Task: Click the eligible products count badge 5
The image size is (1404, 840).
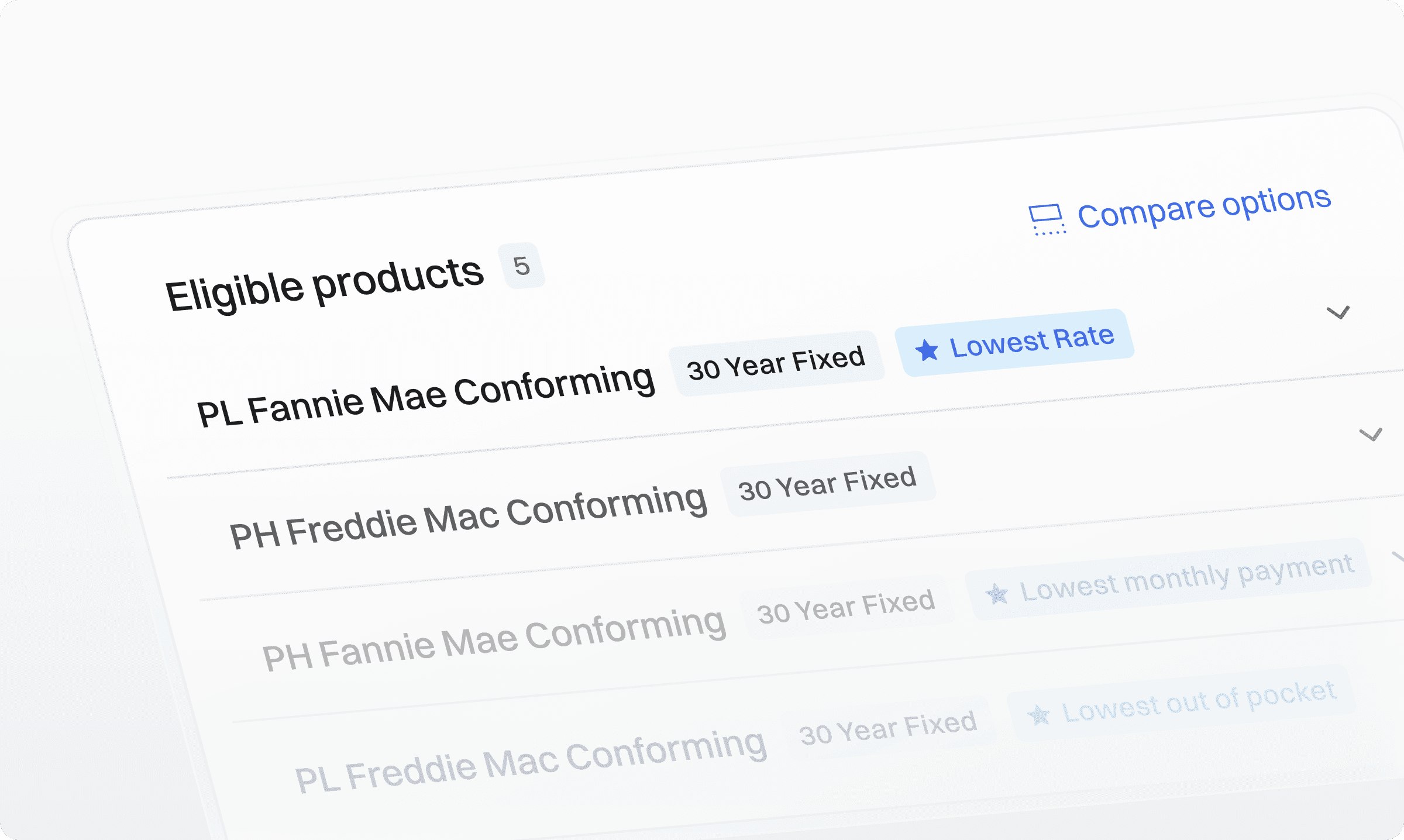Action: coord(521,266)
